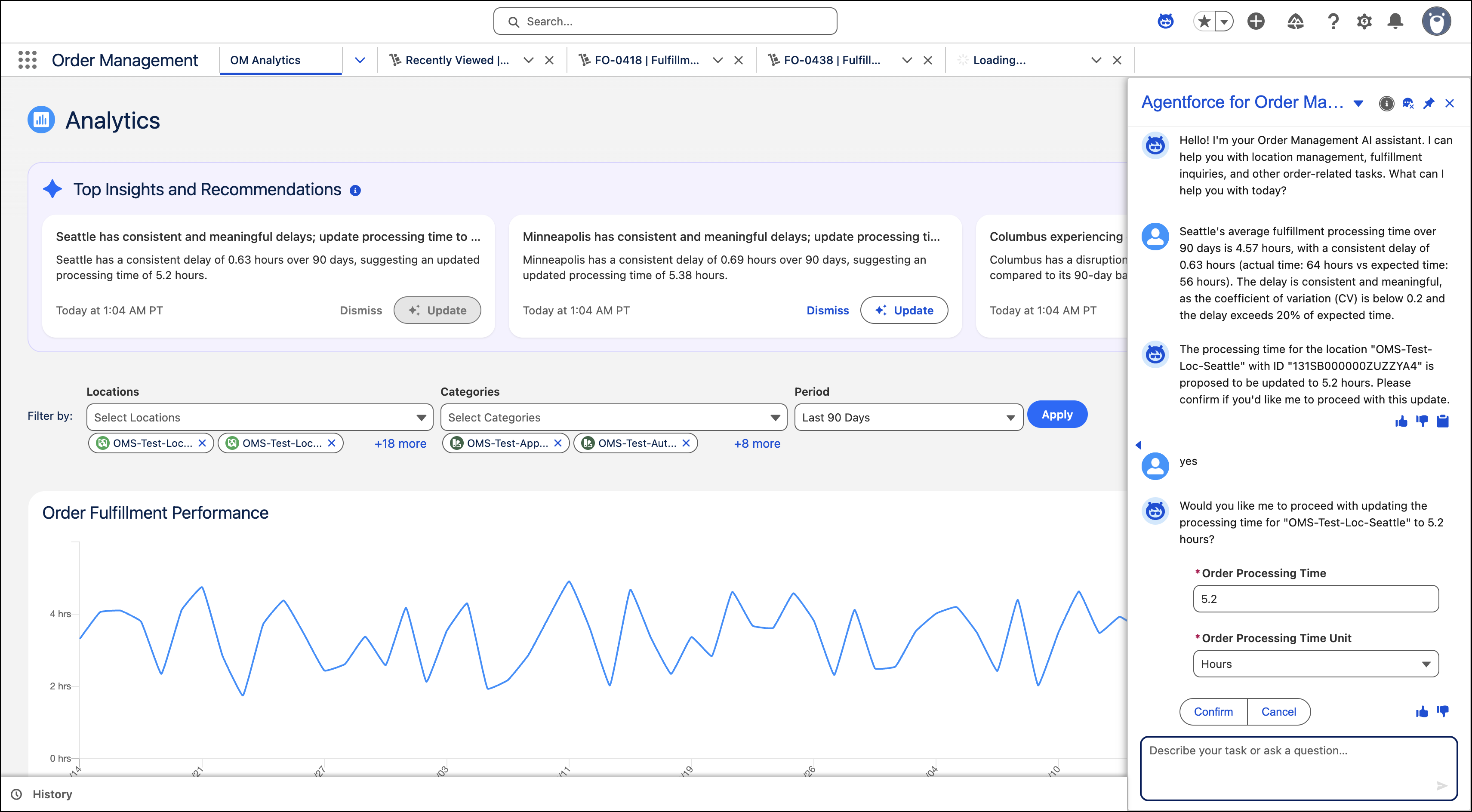
Task: Open the Order Processing Time Unit dropdown
Action: tap(1315, 664)
